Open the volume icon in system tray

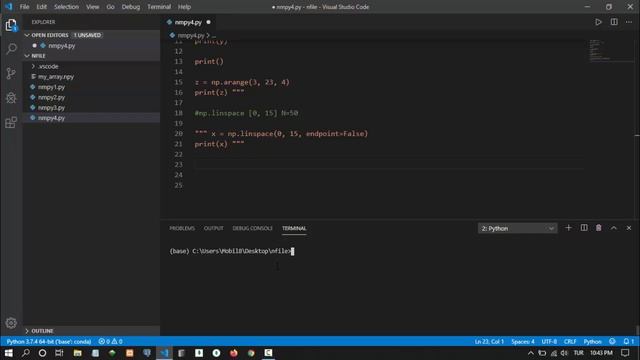click(x=564, y=353)
